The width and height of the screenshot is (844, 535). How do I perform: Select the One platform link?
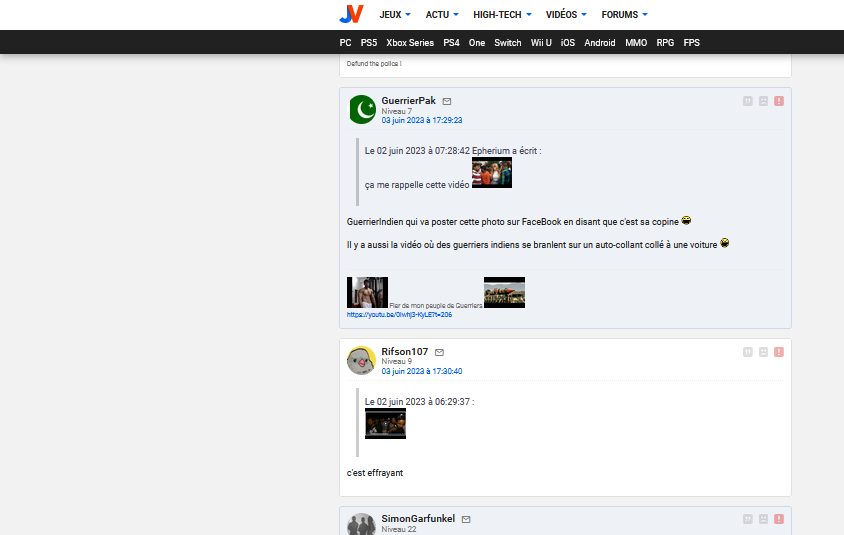(x=476, y=43)
